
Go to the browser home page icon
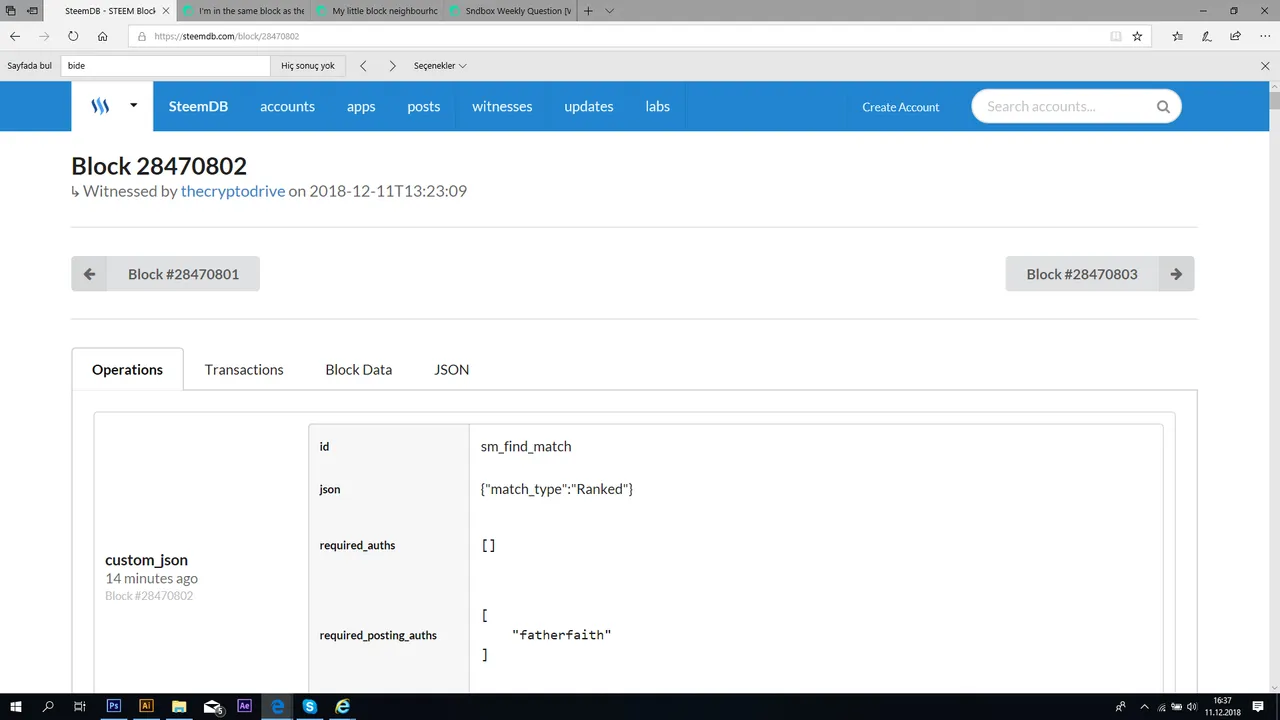pos(102,36)
